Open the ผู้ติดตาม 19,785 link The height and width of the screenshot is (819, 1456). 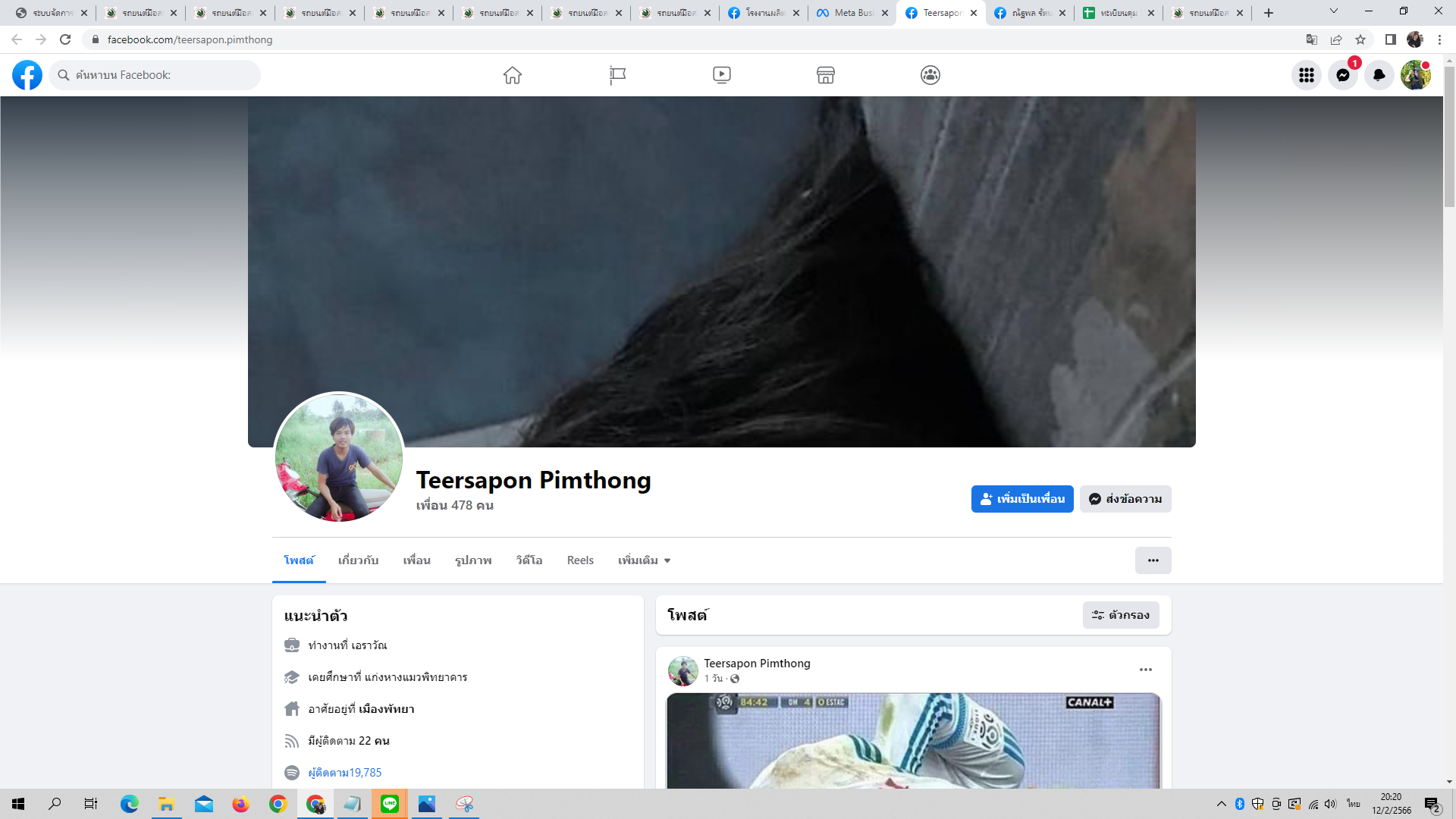click(345, 773)
